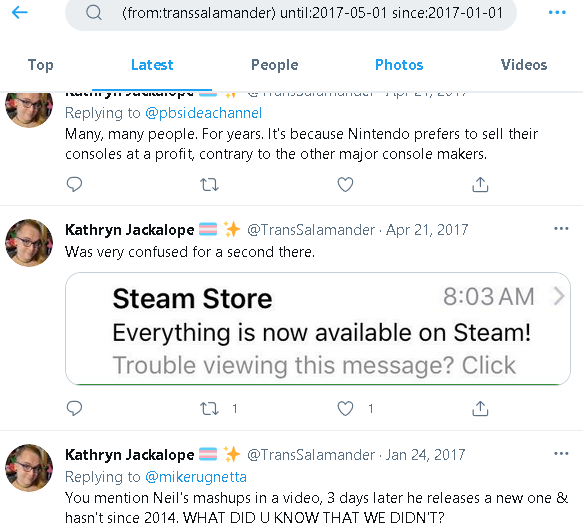
Task: Switch to the Photos tab
Action: (399, 65)
